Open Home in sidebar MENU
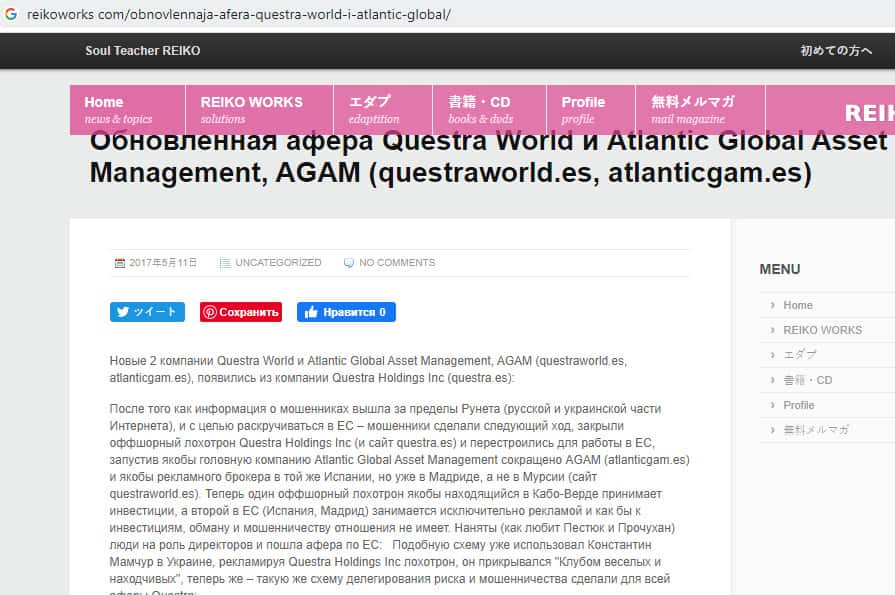Viewport: 895px width, 595px height. (797, 305)
